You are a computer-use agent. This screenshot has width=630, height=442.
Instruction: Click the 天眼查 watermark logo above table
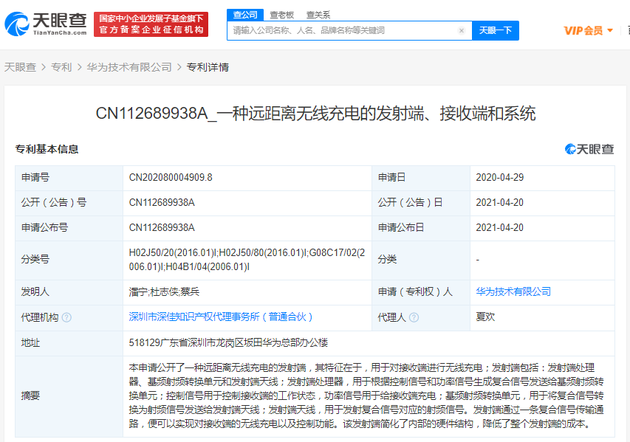click(589, 149)
